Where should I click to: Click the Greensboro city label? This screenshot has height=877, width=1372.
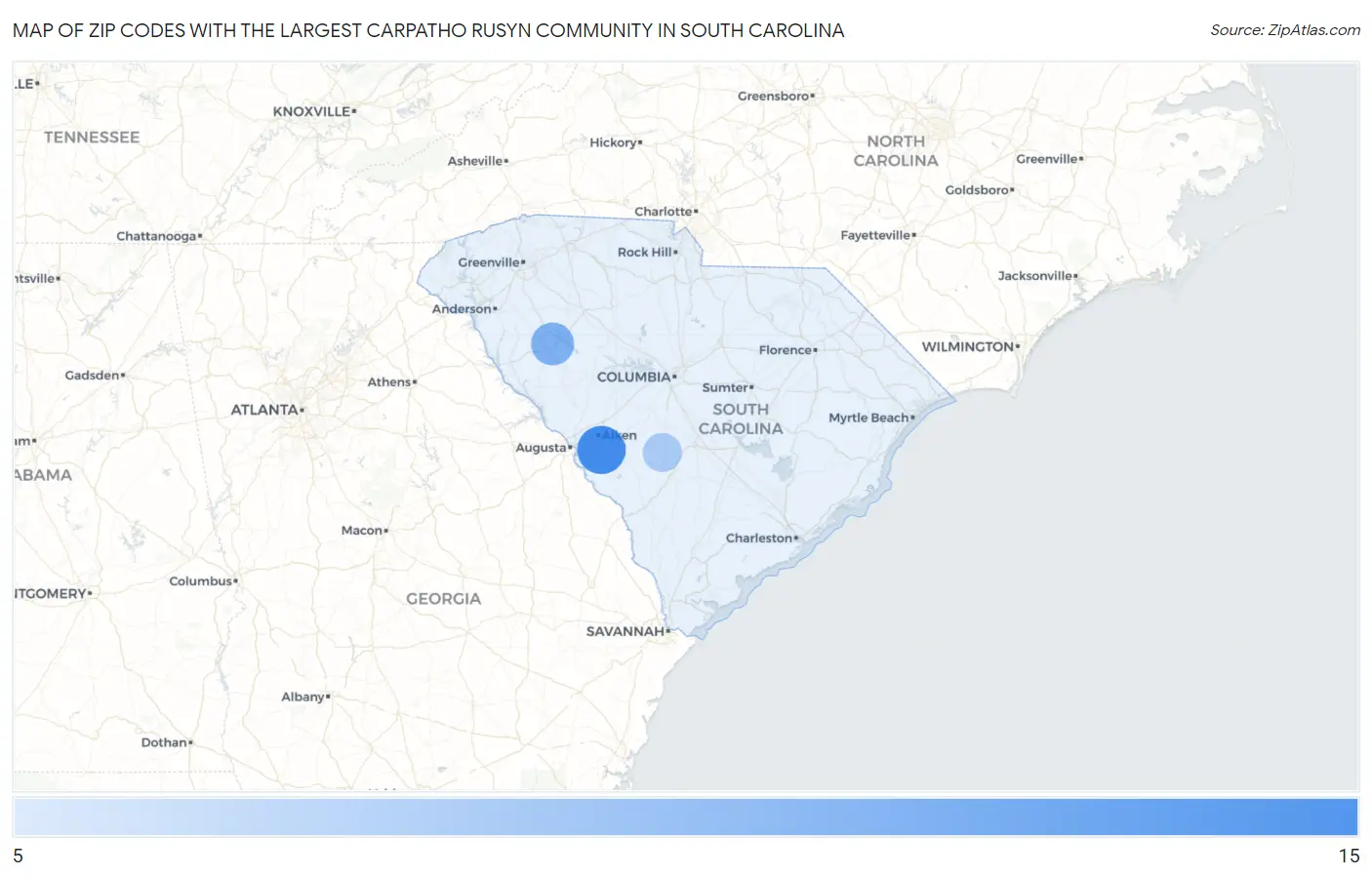tap(774, 96)
